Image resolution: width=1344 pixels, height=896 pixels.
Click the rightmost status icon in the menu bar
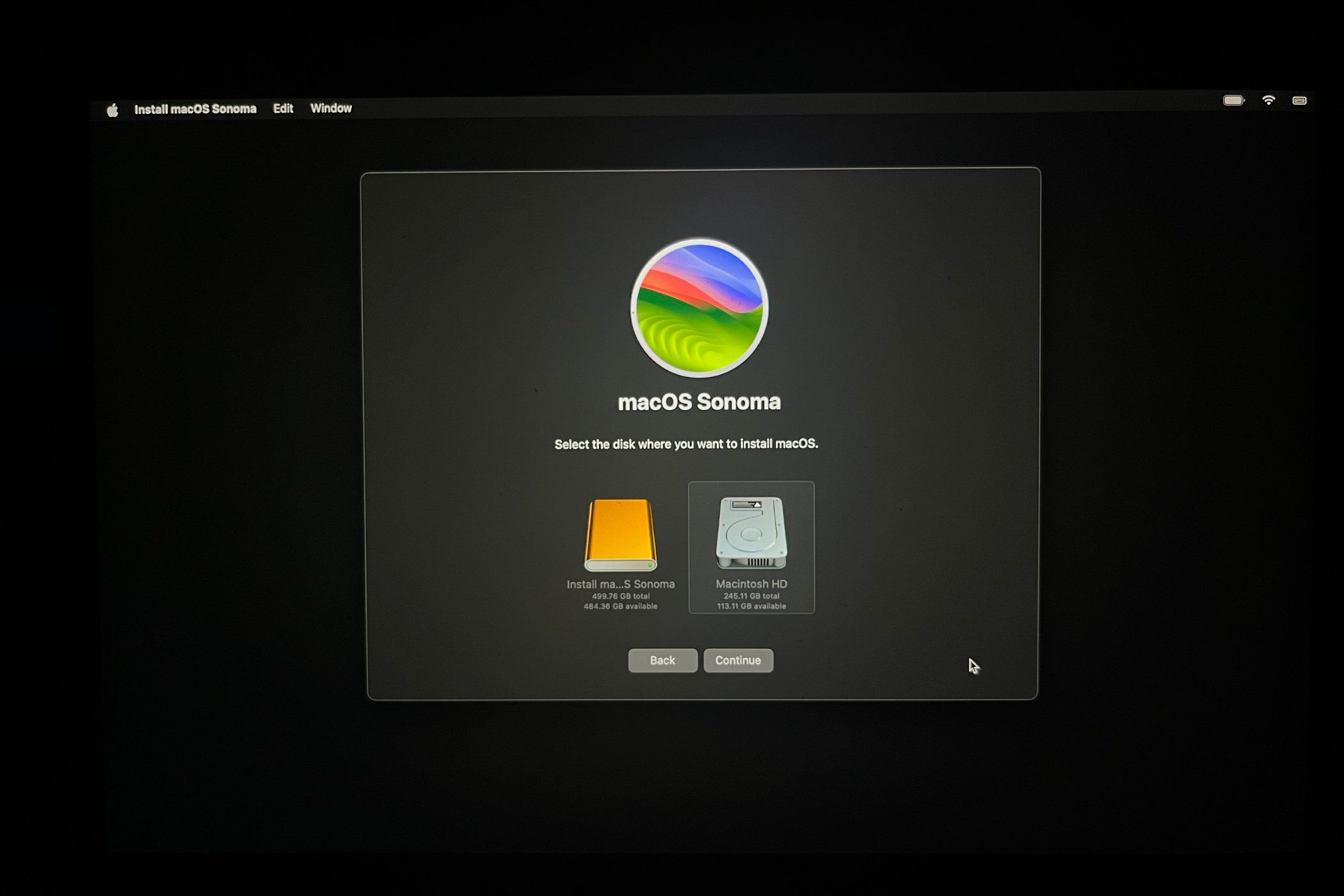click(1300, 100)
